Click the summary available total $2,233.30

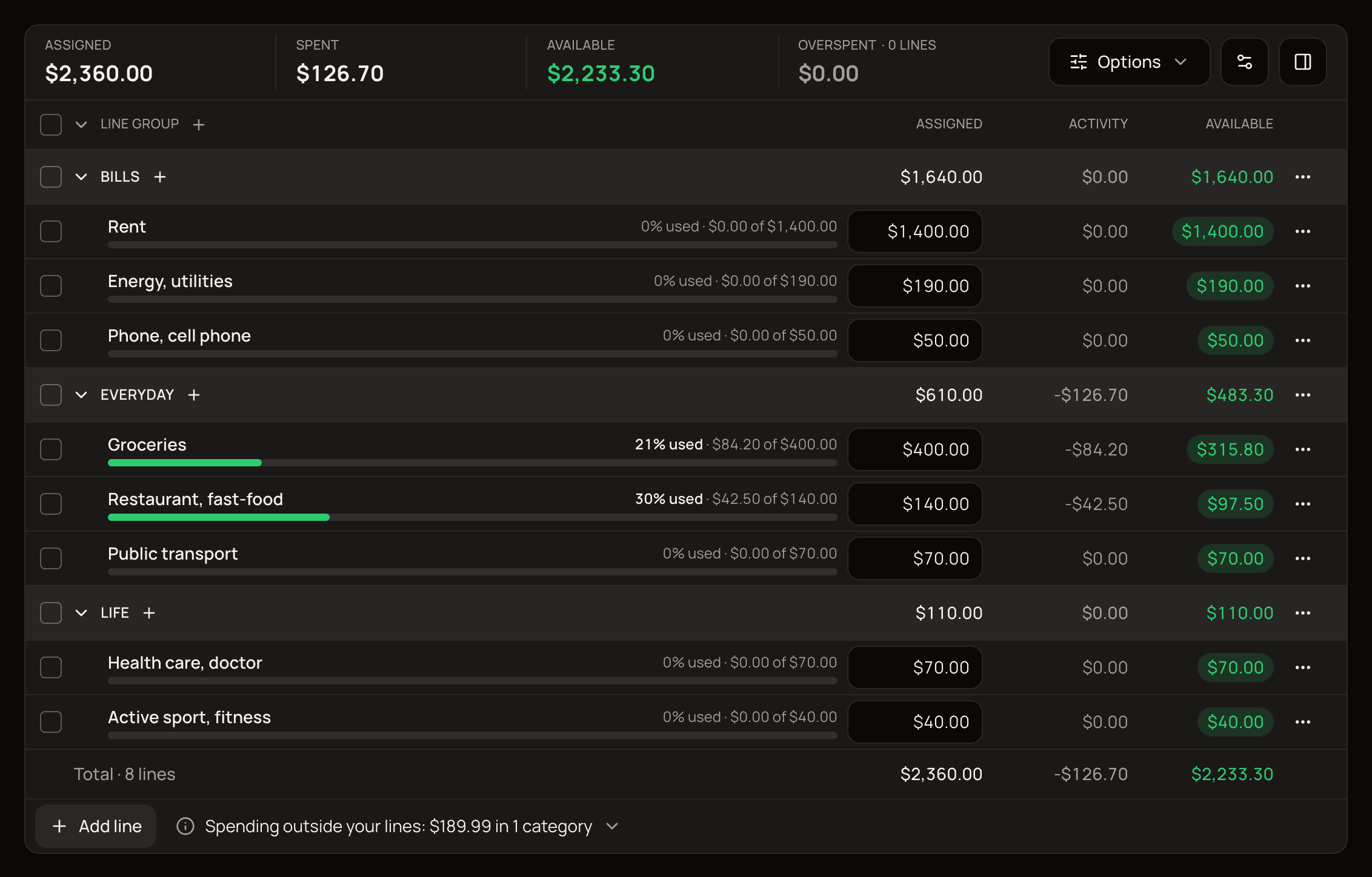(601, 73)
